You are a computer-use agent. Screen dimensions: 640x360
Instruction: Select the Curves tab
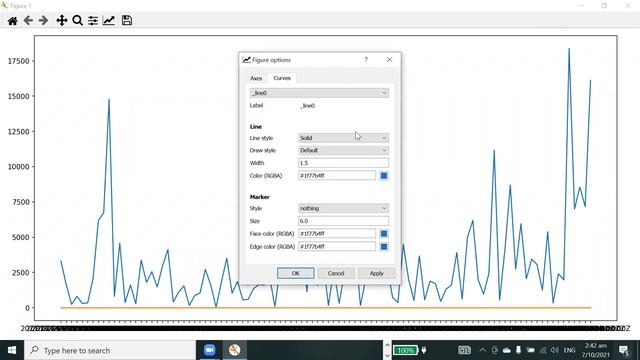pos(282,78)
